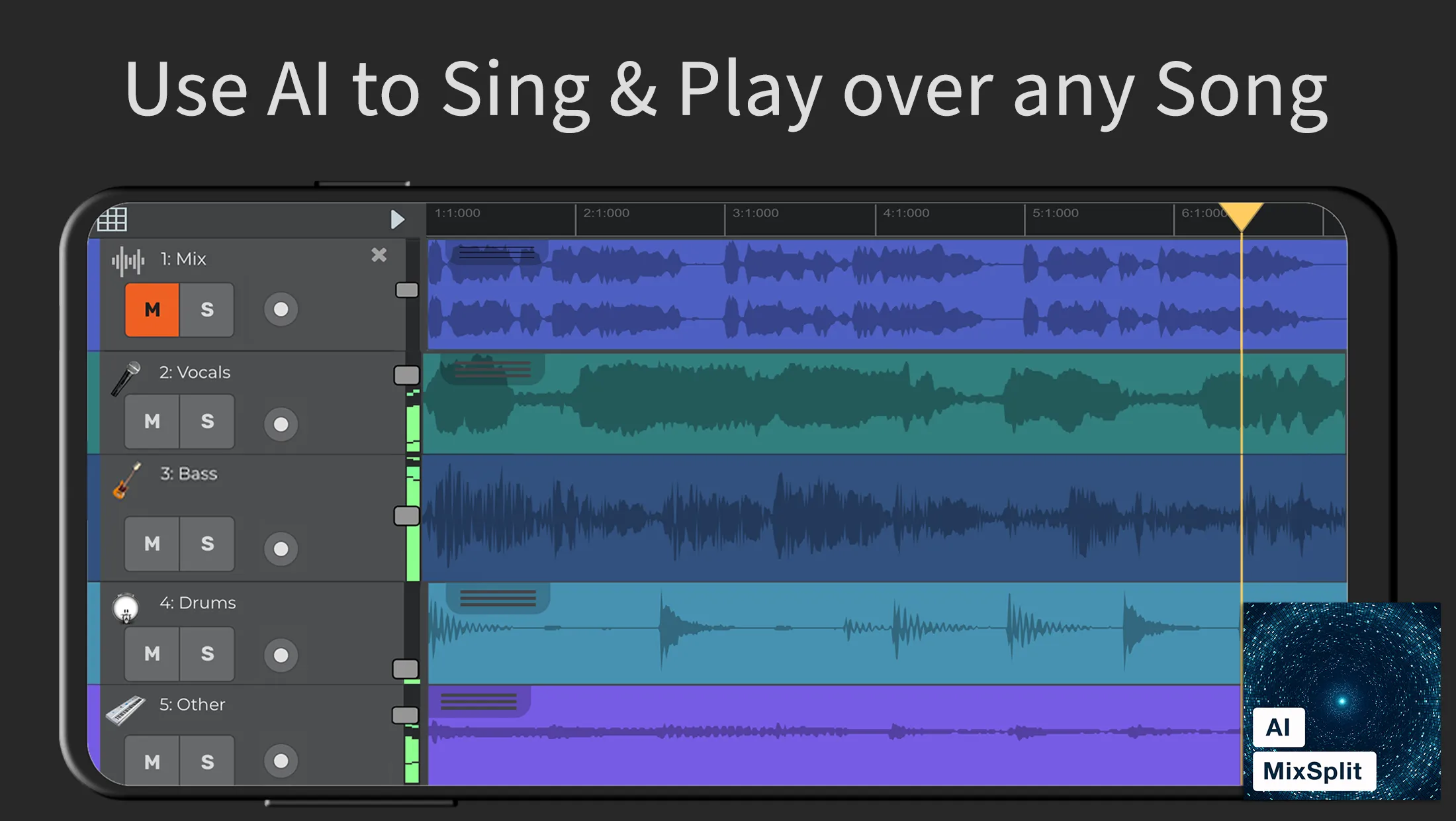Open the grid menu in top-left corner
Screen dimensions: 1456x821
pos(111,218)
